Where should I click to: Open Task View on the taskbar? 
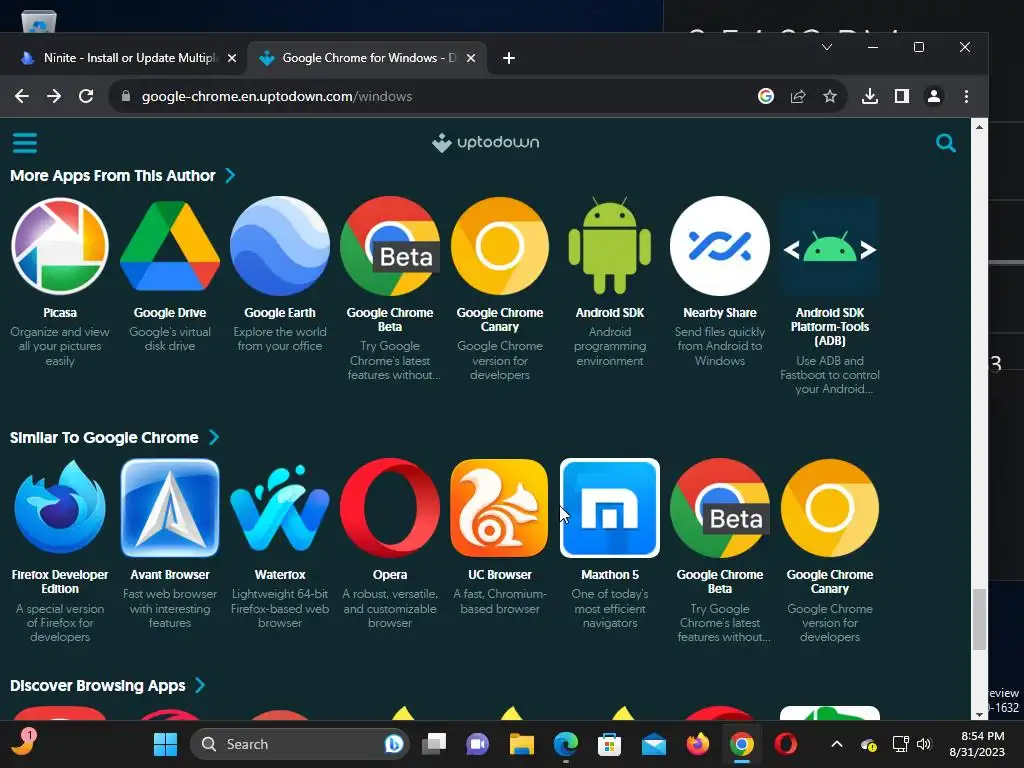pos(434,744)
